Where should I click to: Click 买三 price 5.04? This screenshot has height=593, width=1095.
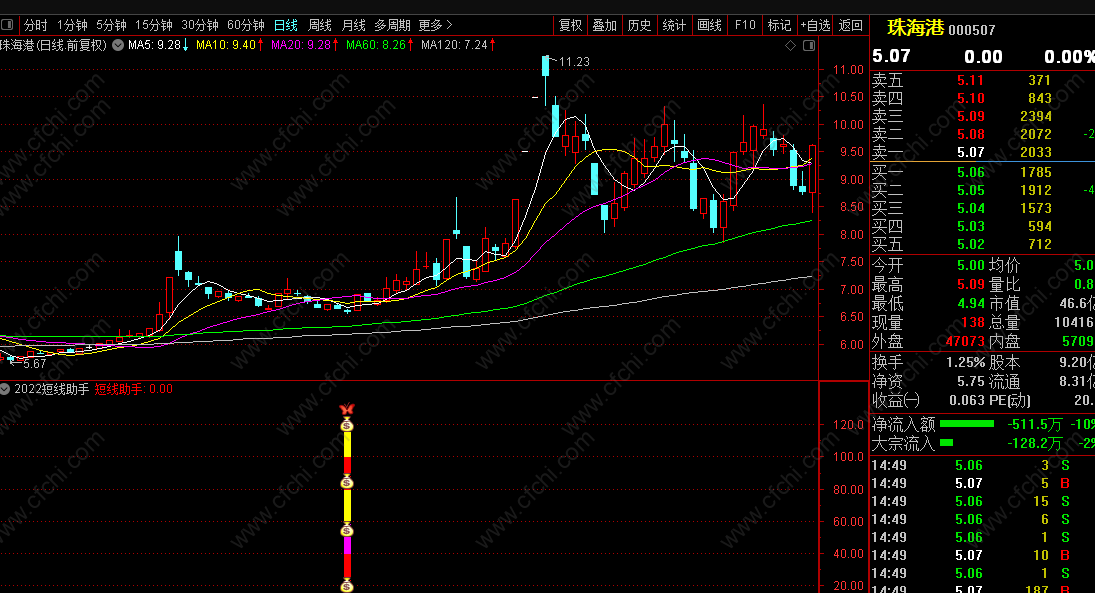pos(971,208)
